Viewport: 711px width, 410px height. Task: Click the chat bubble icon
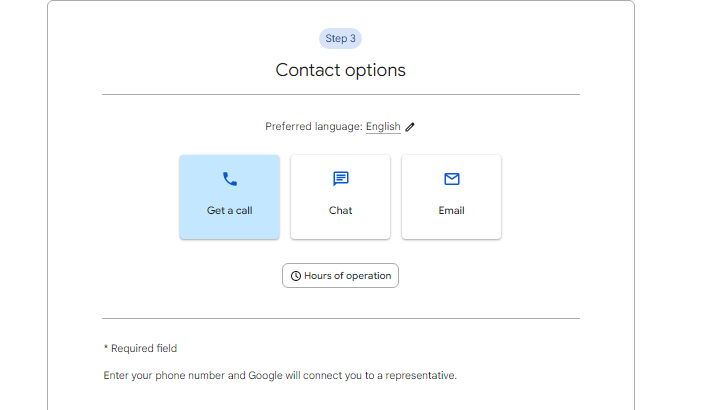point(341,179)
